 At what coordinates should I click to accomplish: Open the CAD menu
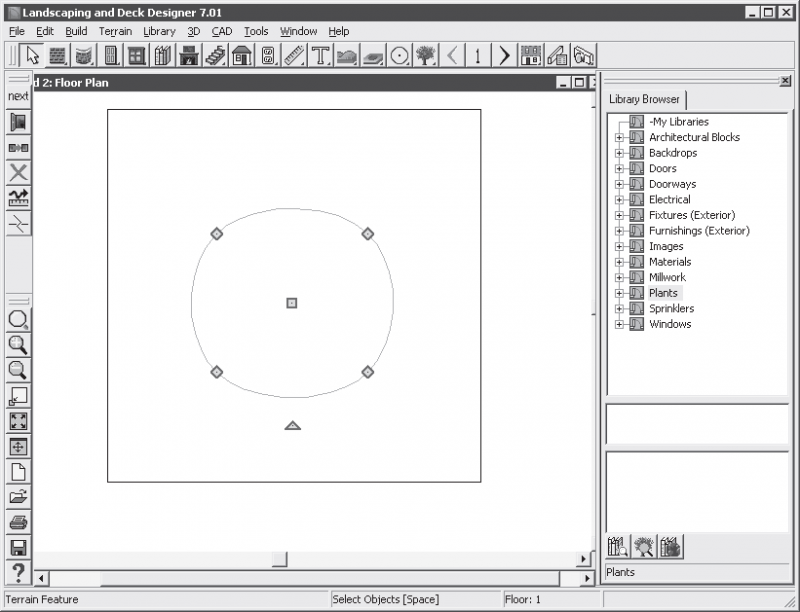[x=222, y=32]
